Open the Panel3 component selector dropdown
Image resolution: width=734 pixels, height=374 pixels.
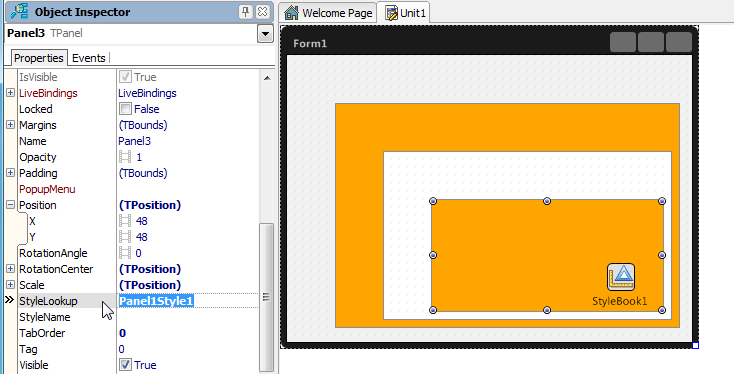[x=265, y=34]
